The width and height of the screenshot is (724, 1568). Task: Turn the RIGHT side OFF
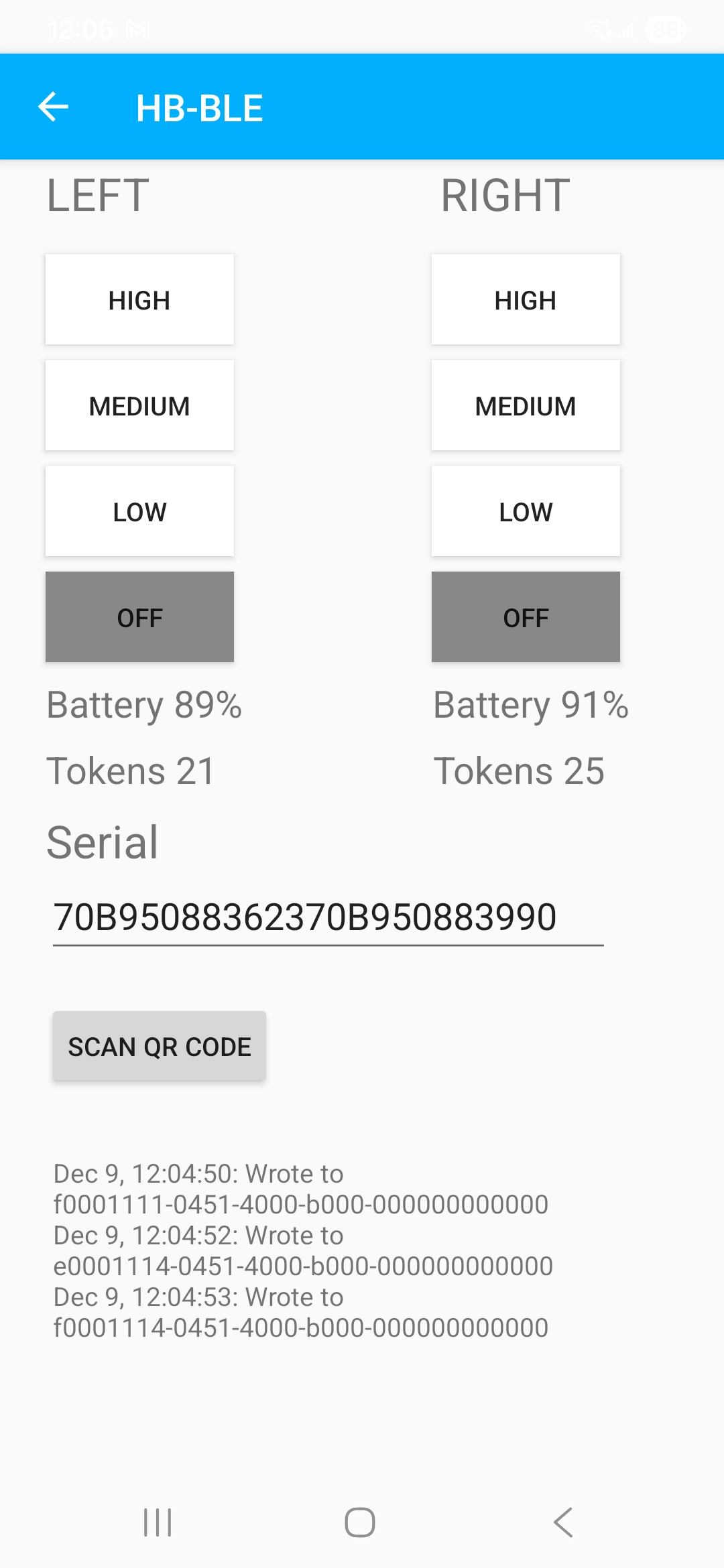click(x=526, y=617)
